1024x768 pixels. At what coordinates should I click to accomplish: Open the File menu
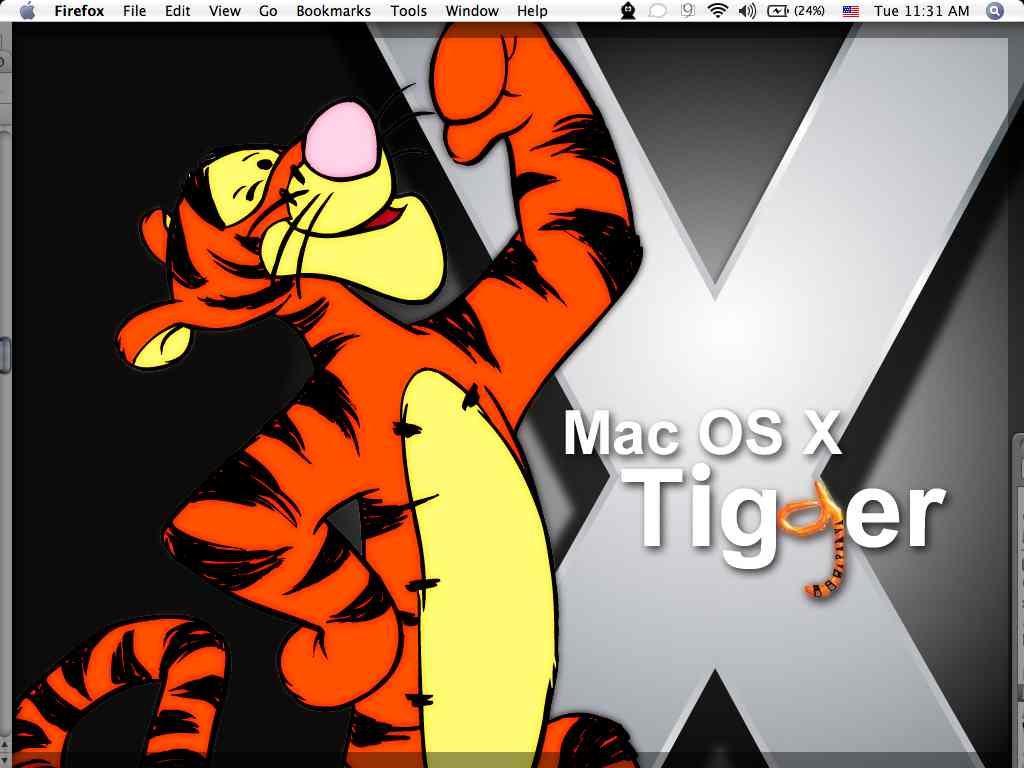[x=135, y=11]
